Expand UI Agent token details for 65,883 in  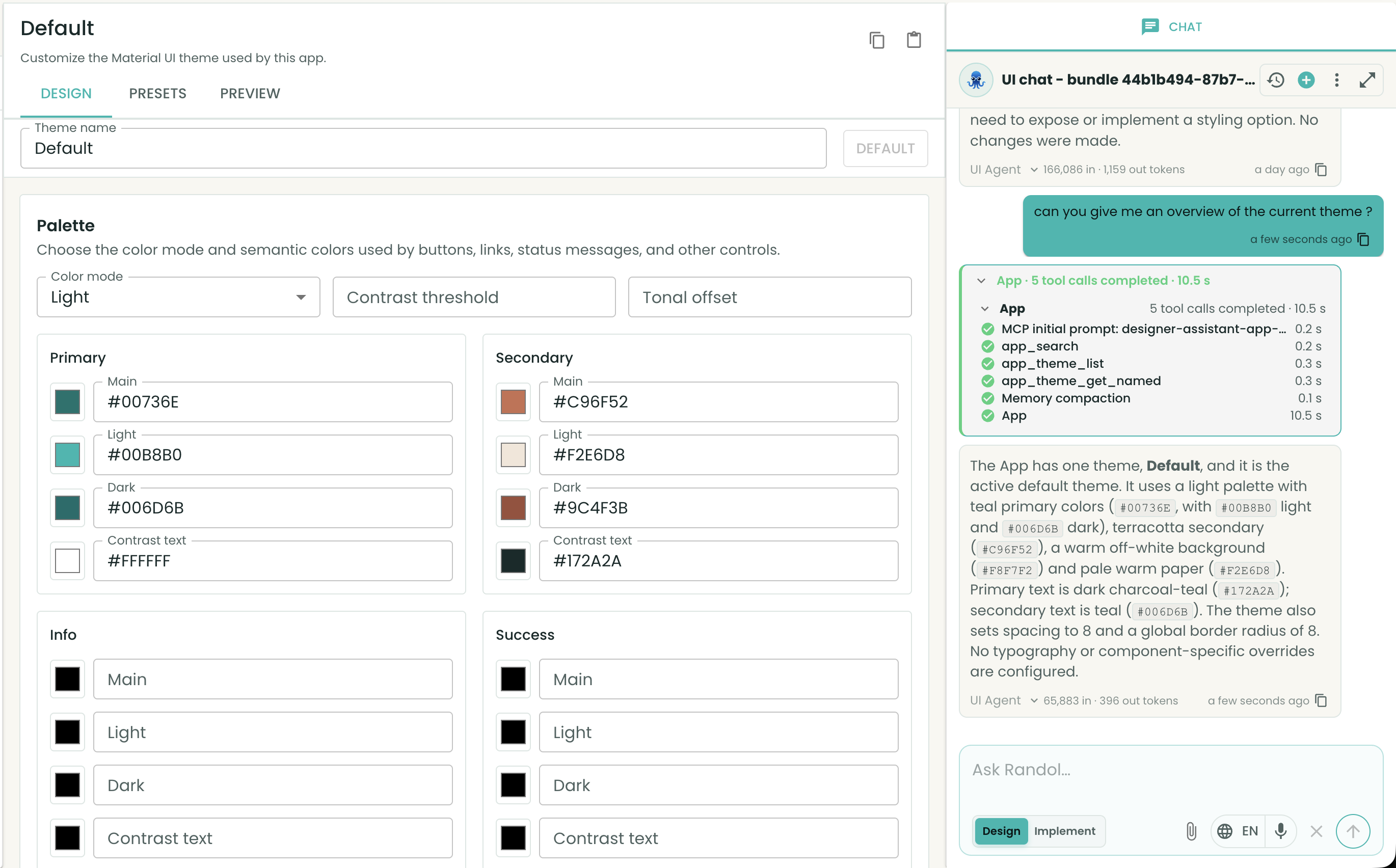coord(1034,700)
